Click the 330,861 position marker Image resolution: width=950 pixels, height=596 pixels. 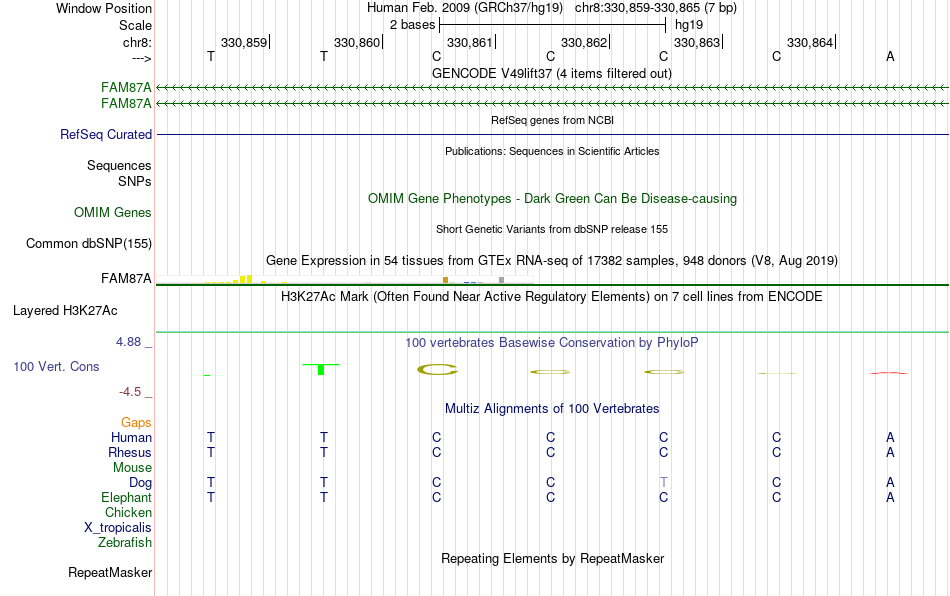pyautogui.click(x=470, y=42)
